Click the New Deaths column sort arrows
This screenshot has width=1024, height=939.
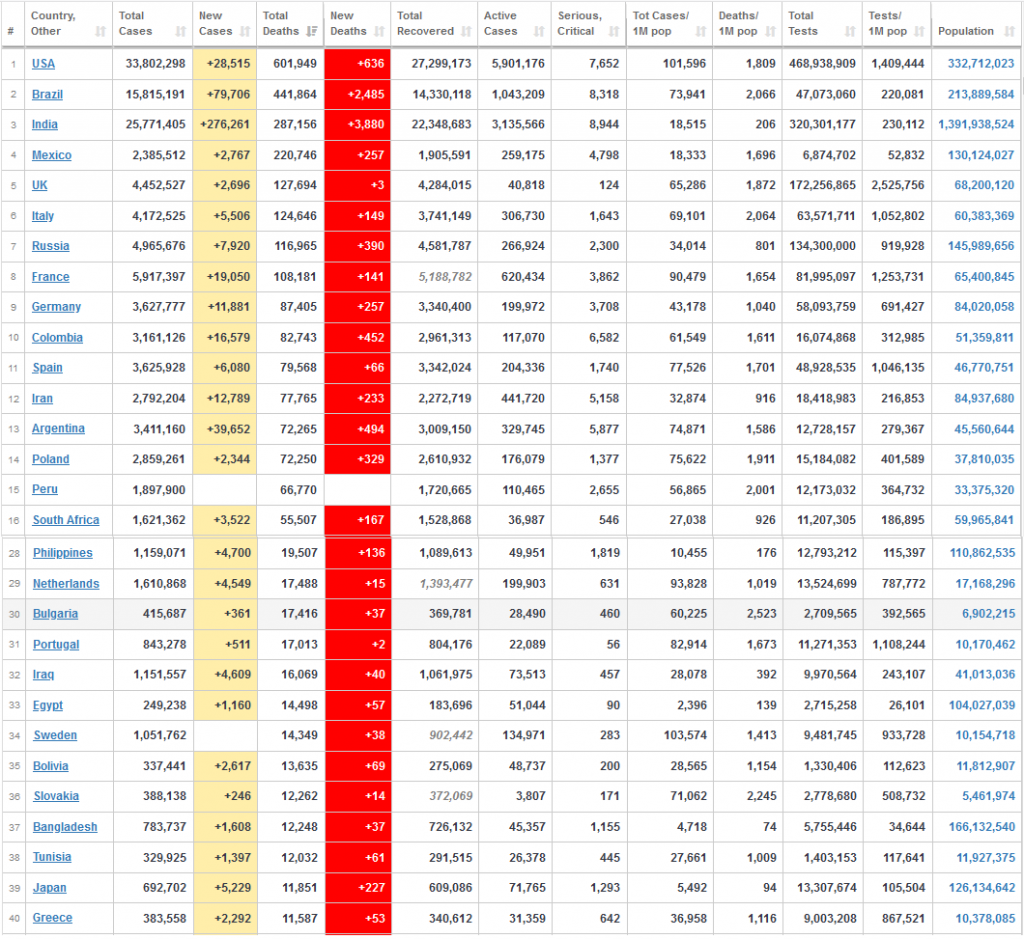378,32
